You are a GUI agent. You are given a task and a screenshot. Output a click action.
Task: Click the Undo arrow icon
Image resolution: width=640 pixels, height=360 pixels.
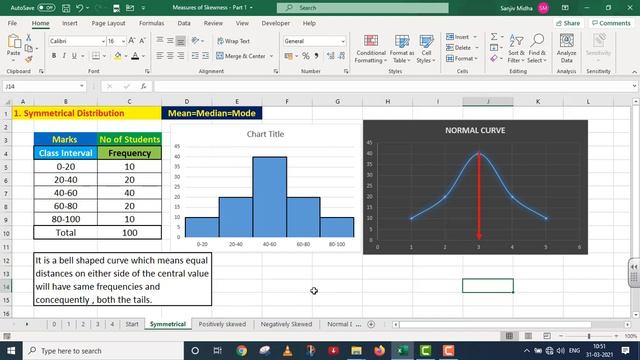tap(80, 8)
